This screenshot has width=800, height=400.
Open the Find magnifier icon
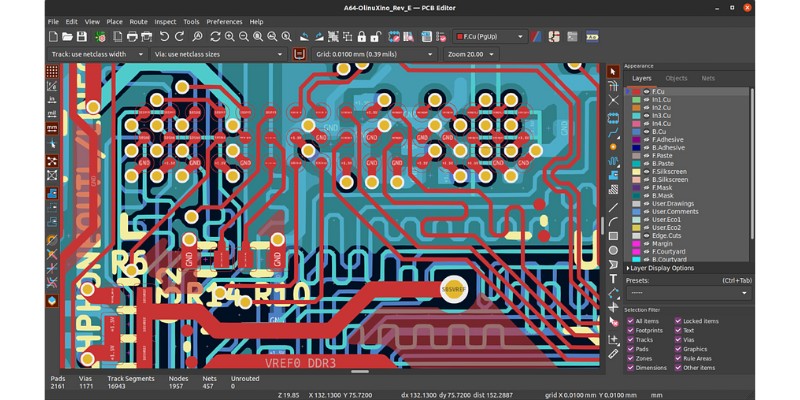197,37
